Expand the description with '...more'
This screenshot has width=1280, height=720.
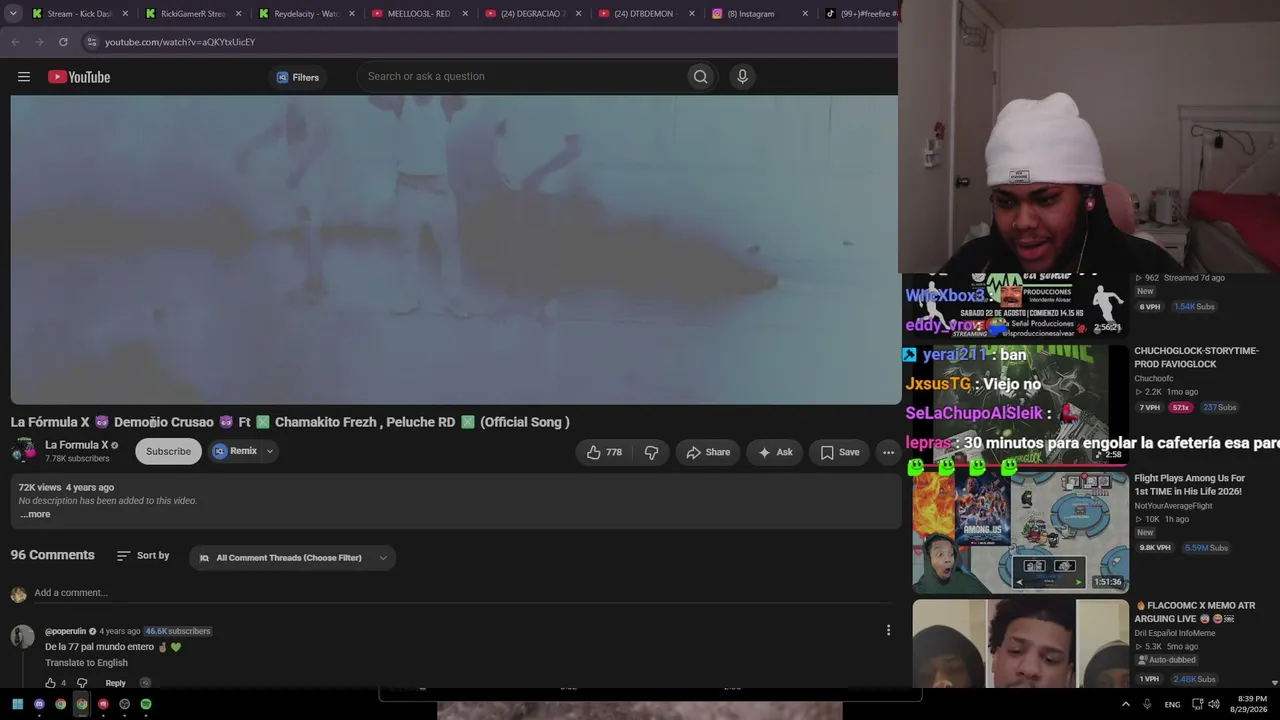coord(35,514)
